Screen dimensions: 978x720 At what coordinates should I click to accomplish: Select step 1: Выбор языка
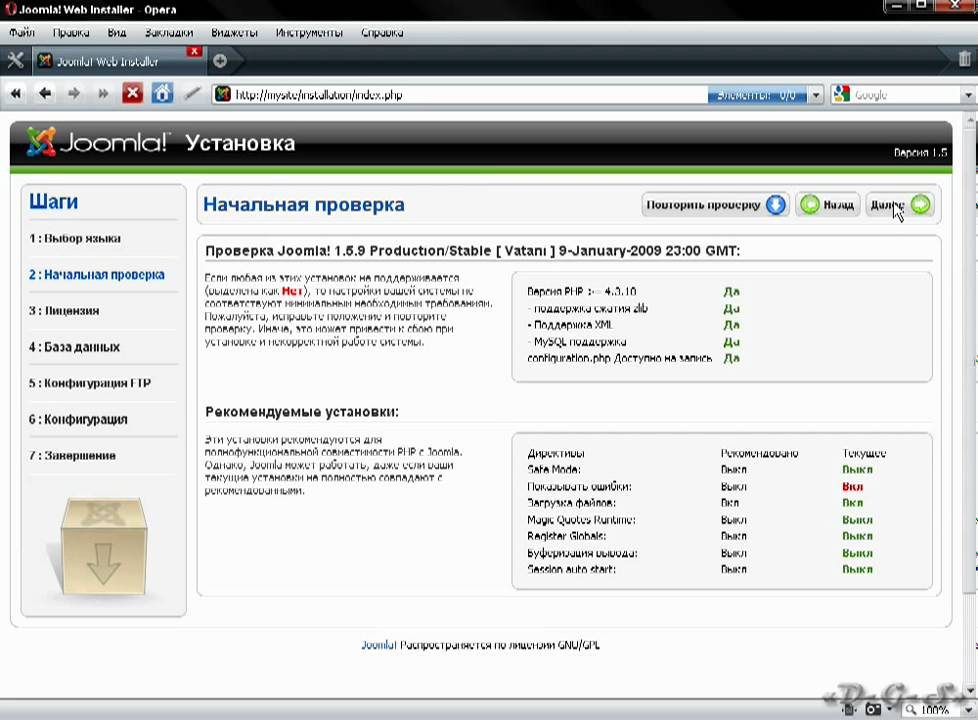click(x=75, y=238)
